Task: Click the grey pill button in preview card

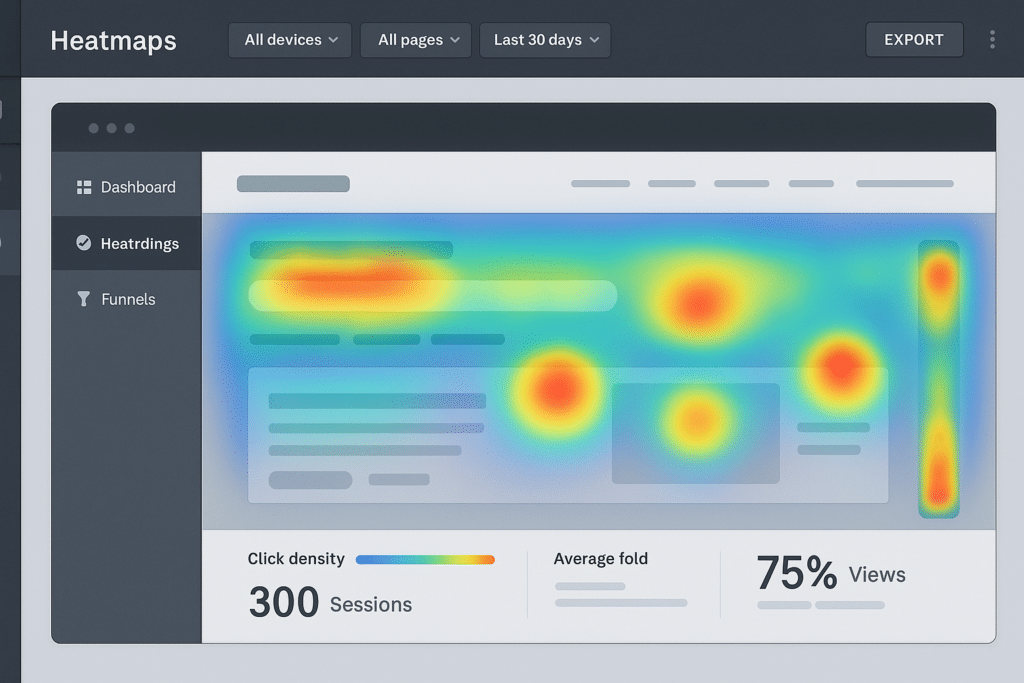Action: click(311, 480)
